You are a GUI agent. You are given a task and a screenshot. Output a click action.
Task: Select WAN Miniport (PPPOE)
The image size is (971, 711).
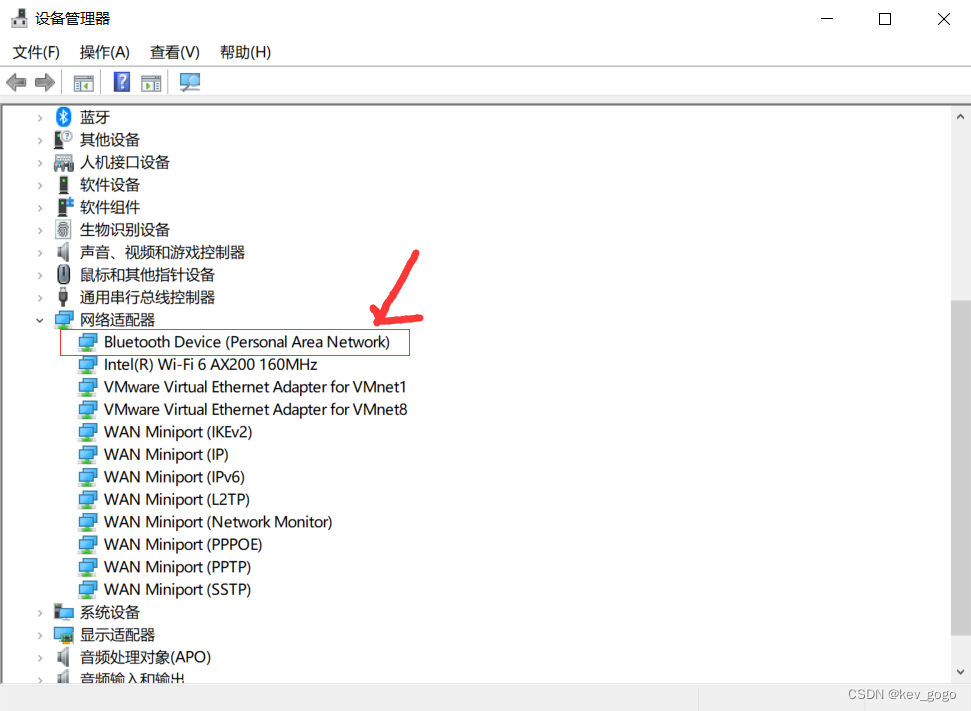pos(183,544)
